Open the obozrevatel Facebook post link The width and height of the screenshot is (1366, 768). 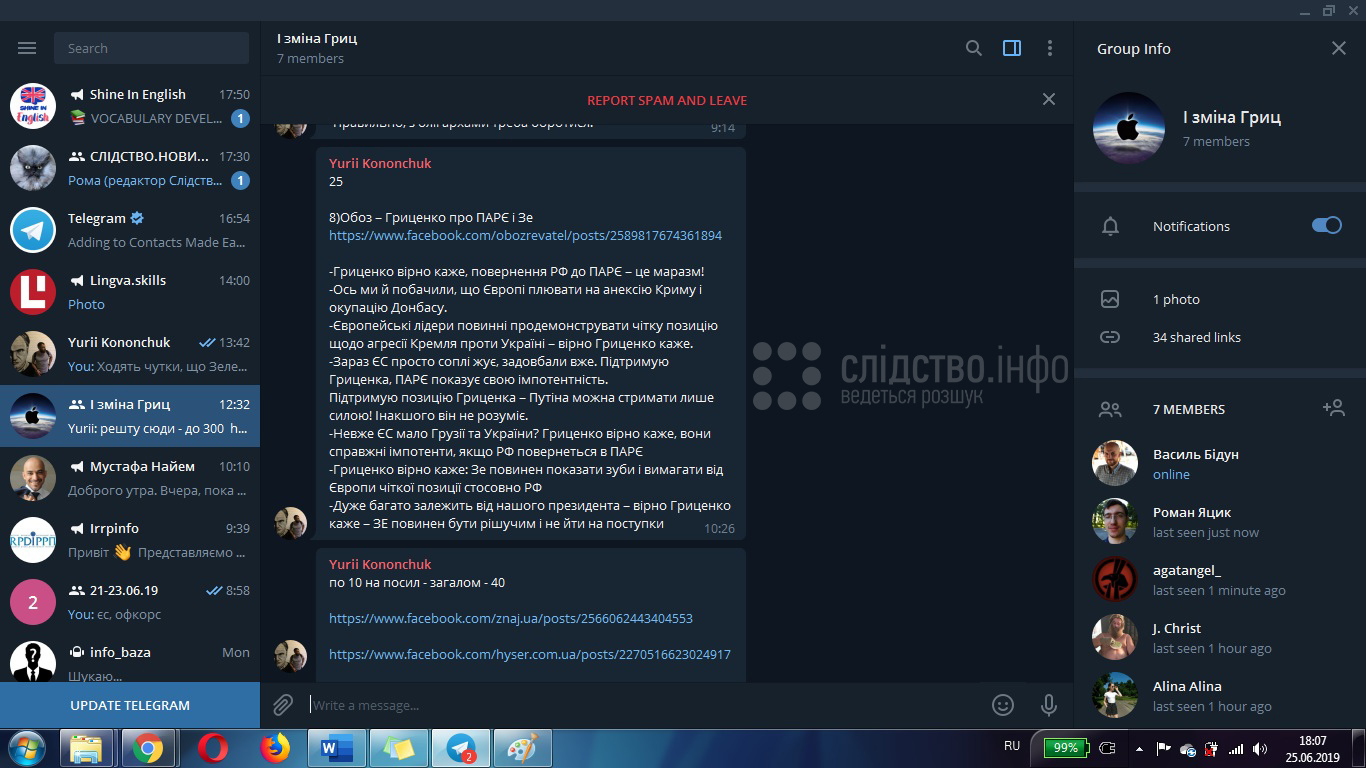pyautogui.click(x=525, y=235)
